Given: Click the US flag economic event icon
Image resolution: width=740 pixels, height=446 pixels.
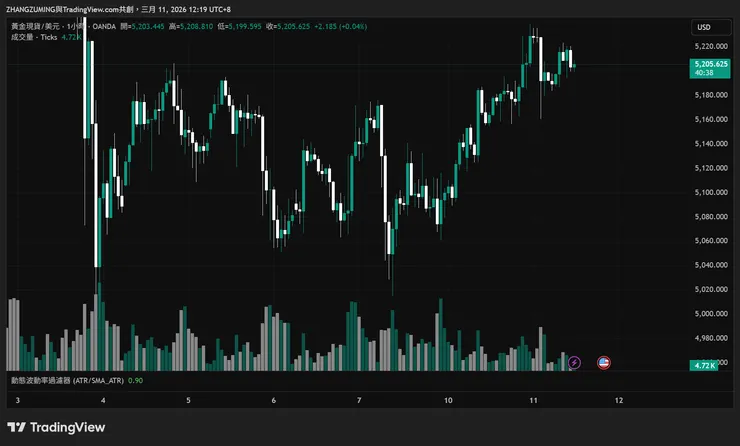Looking at the screenshot, I should coord(604,362).
